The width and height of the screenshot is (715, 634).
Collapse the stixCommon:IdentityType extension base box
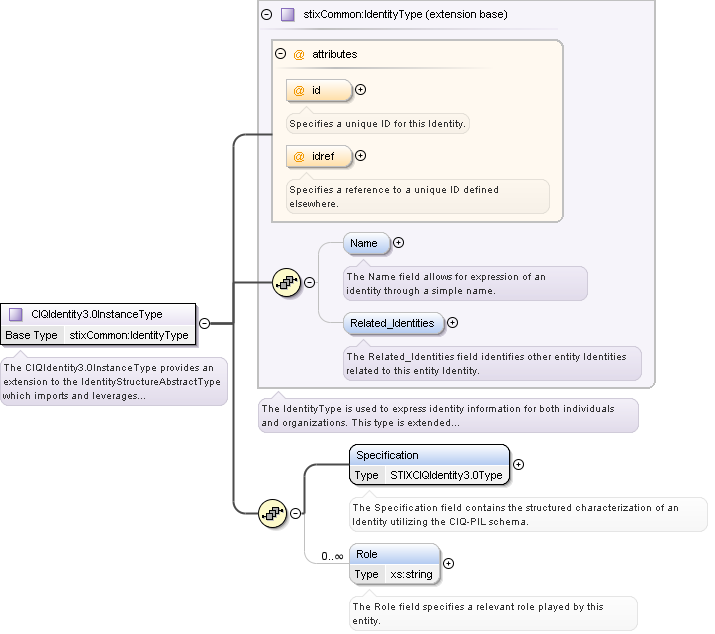coord(266,15)
